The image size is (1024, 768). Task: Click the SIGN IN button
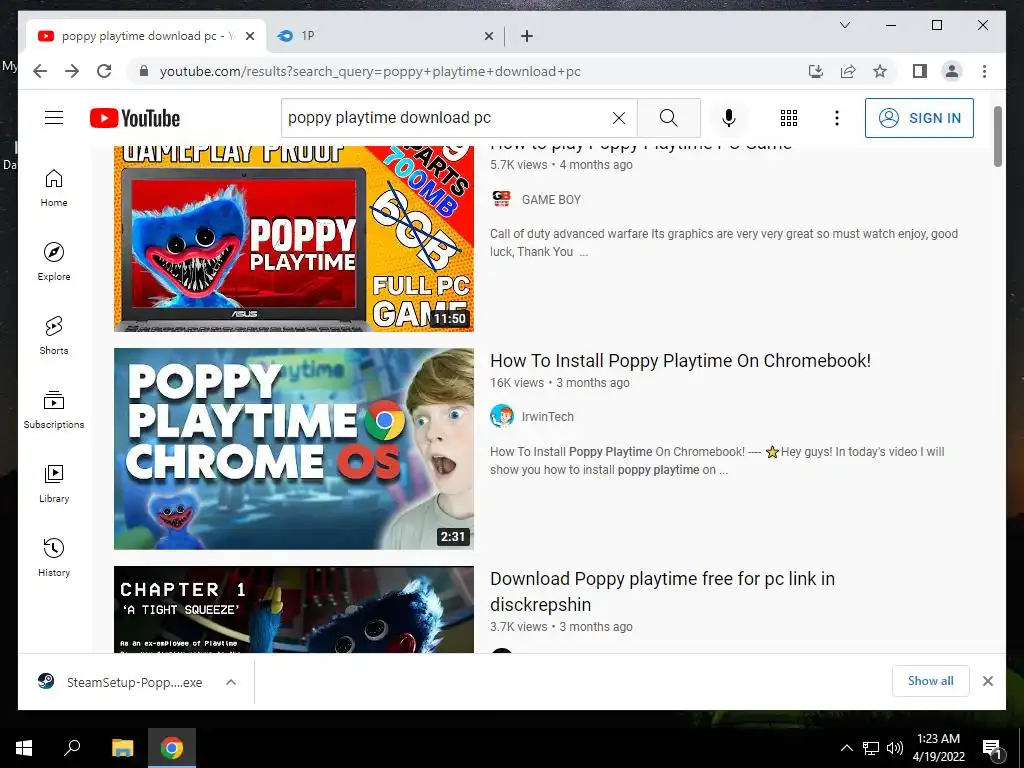[919, 118]
